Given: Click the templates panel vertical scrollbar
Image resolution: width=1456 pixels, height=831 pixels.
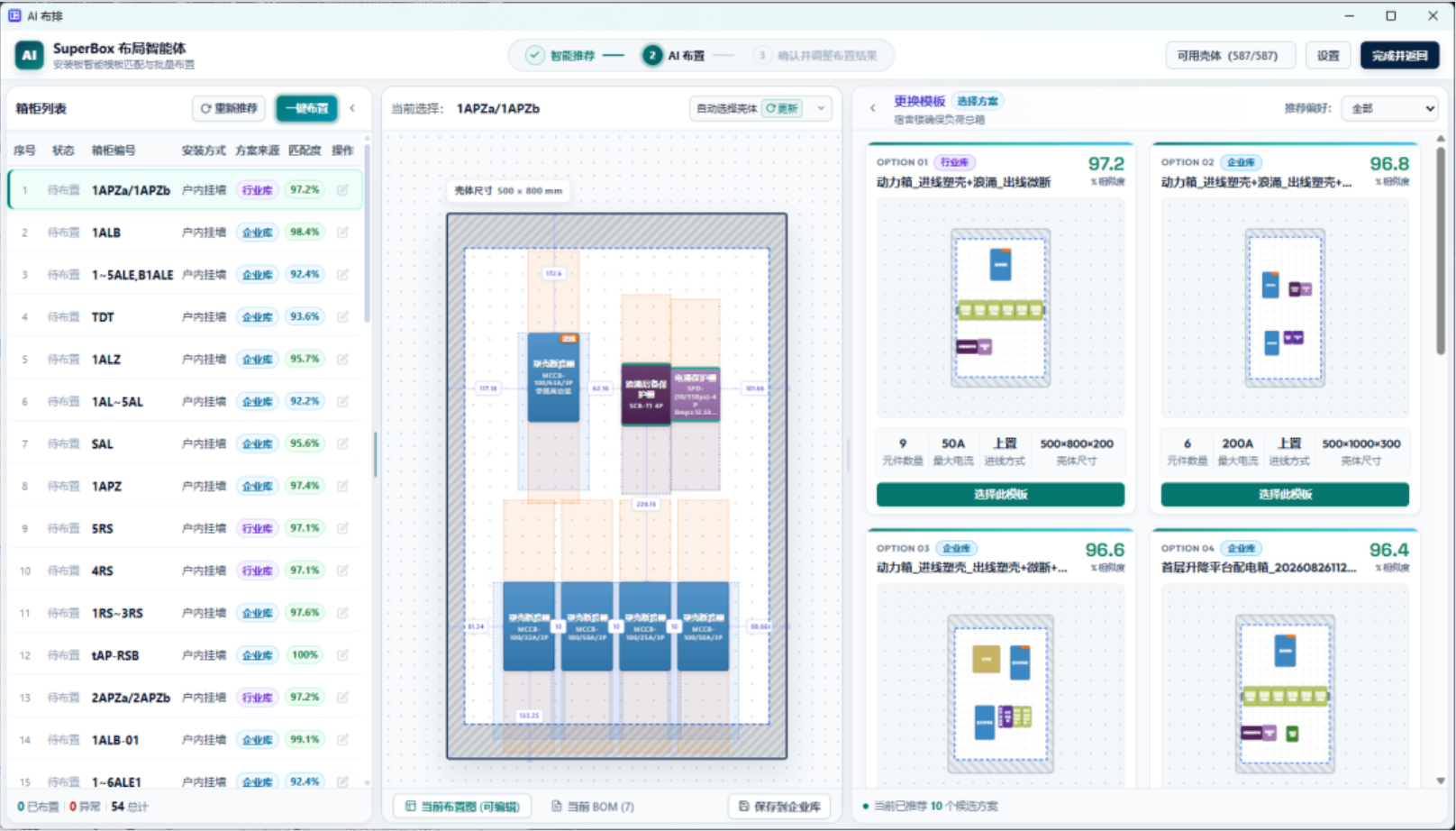Looking at the screenshot, I should point(1441,251).
